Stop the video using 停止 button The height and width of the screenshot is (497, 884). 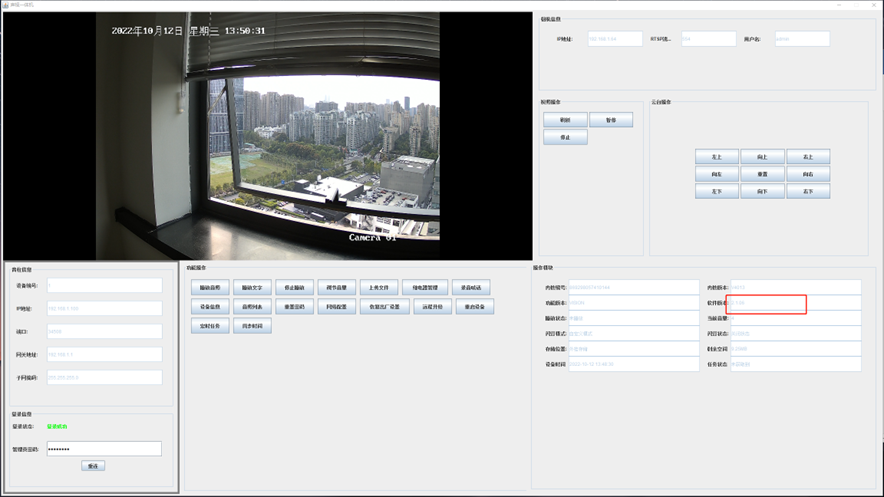pos(565,138)
